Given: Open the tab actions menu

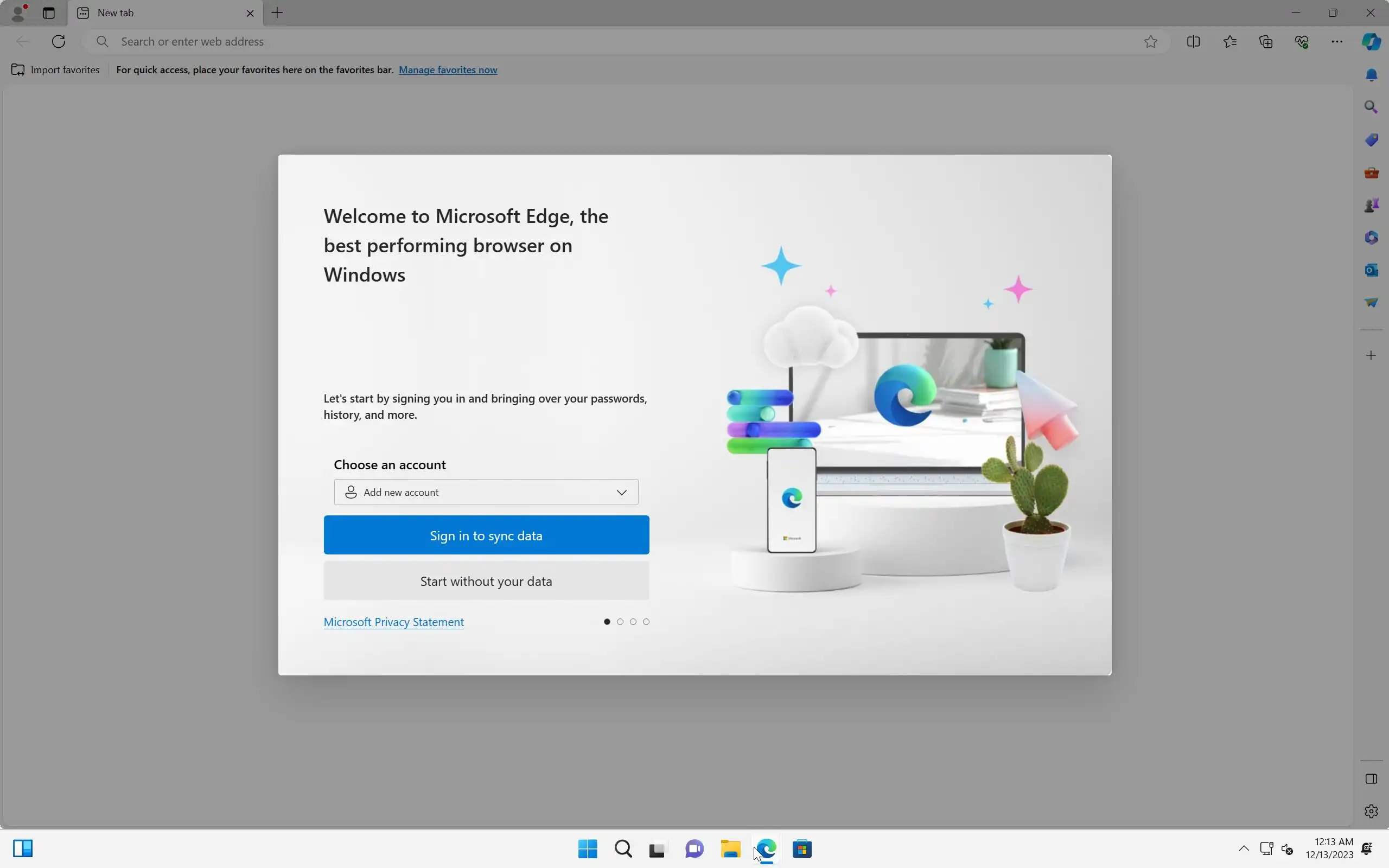Looking at the screenshot, I should tap(49, 12).
